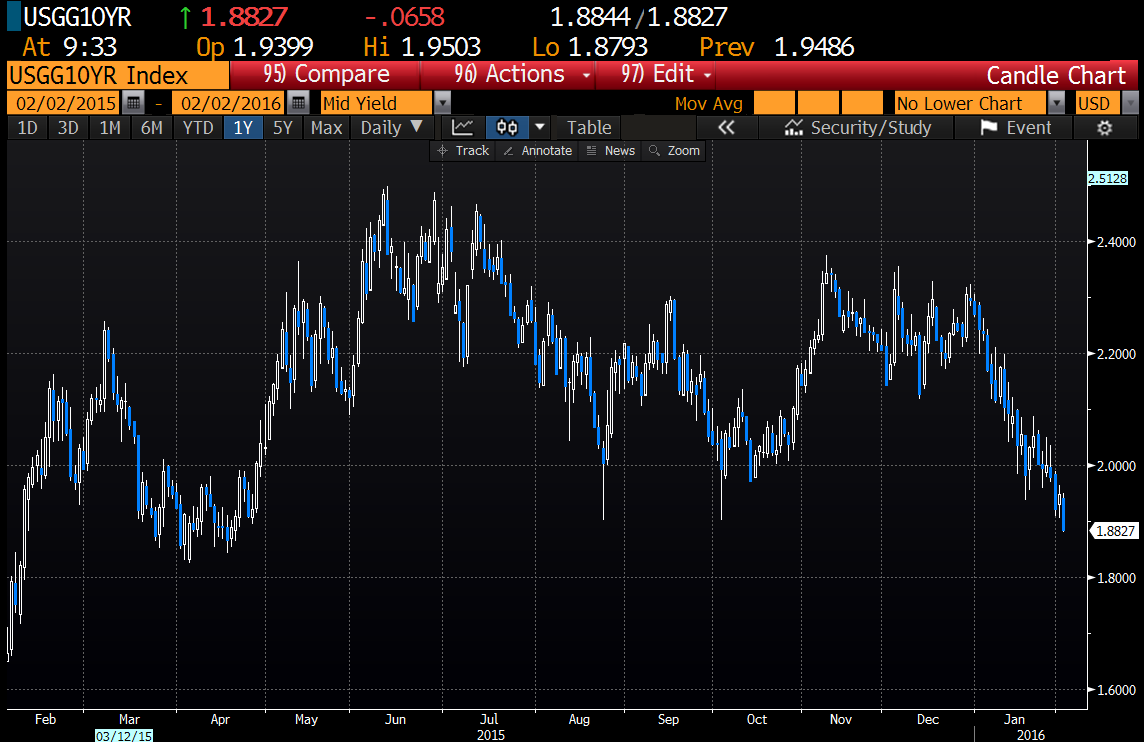This screenshot has height=742, width=1144.
Task: Expand the No Lower Chart dropdown
Action: [x=1056, y=103]
